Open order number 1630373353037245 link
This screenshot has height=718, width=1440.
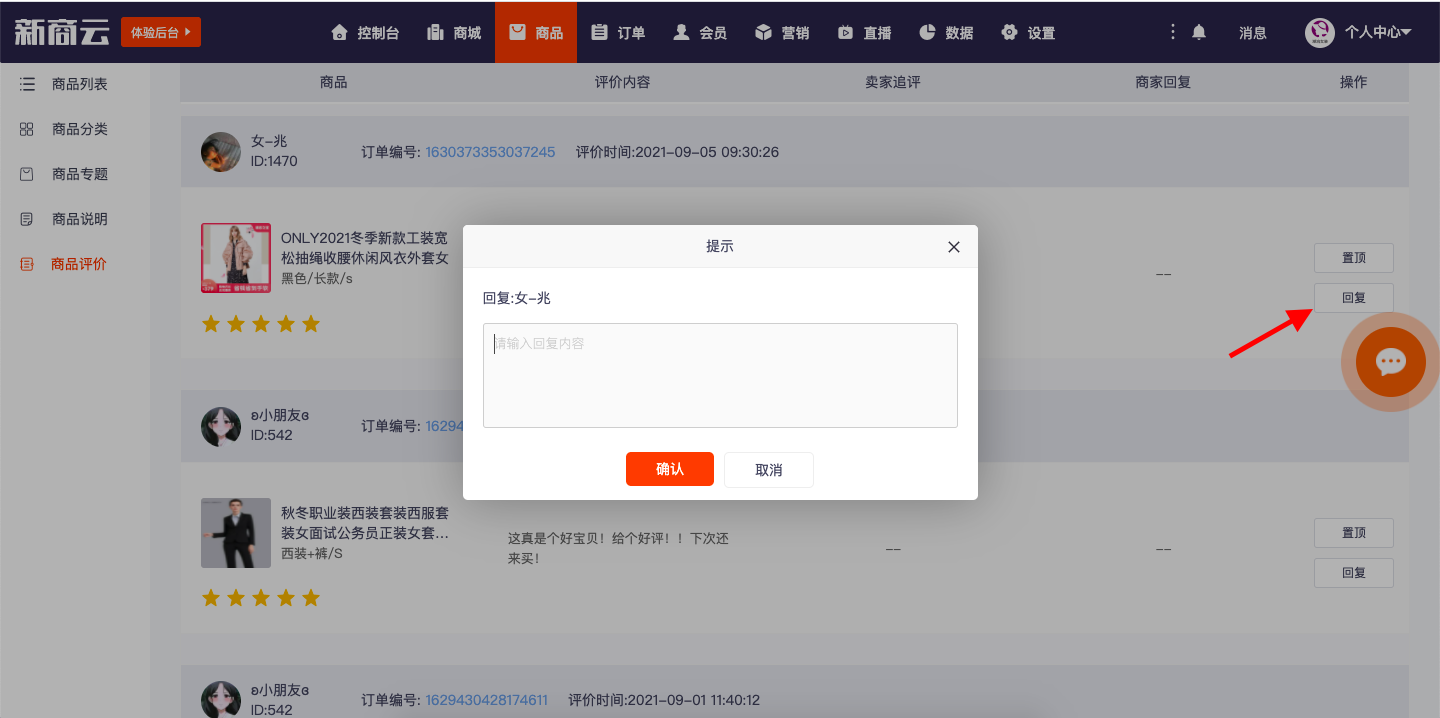(x=490, y=152)
